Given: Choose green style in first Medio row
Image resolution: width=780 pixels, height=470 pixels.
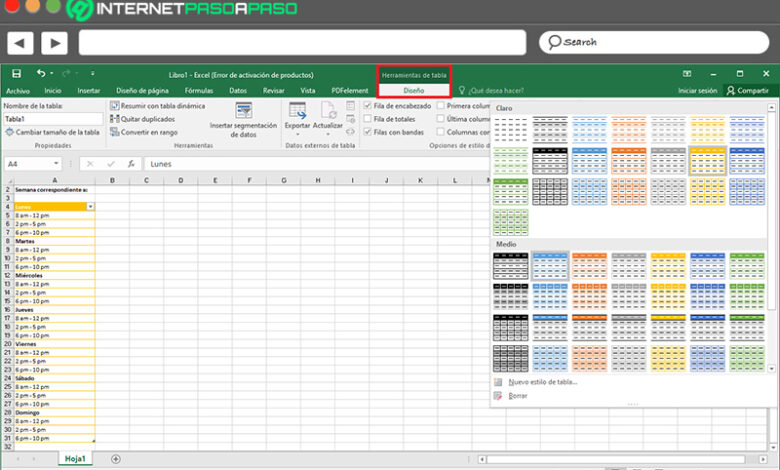Looking at the screenshot, I should click(x=747, y=266).
